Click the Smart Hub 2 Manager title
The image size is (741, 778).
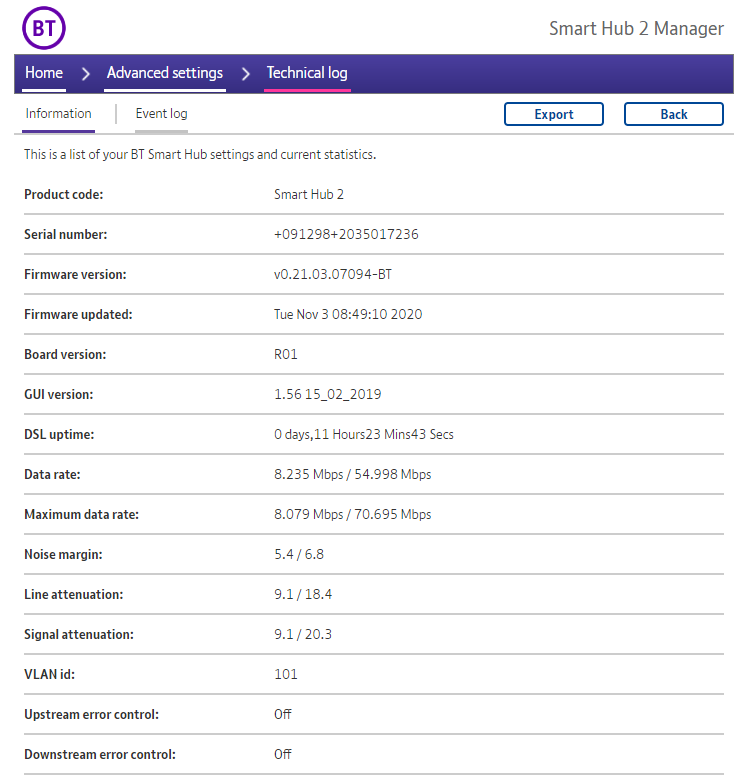point(636,28)
